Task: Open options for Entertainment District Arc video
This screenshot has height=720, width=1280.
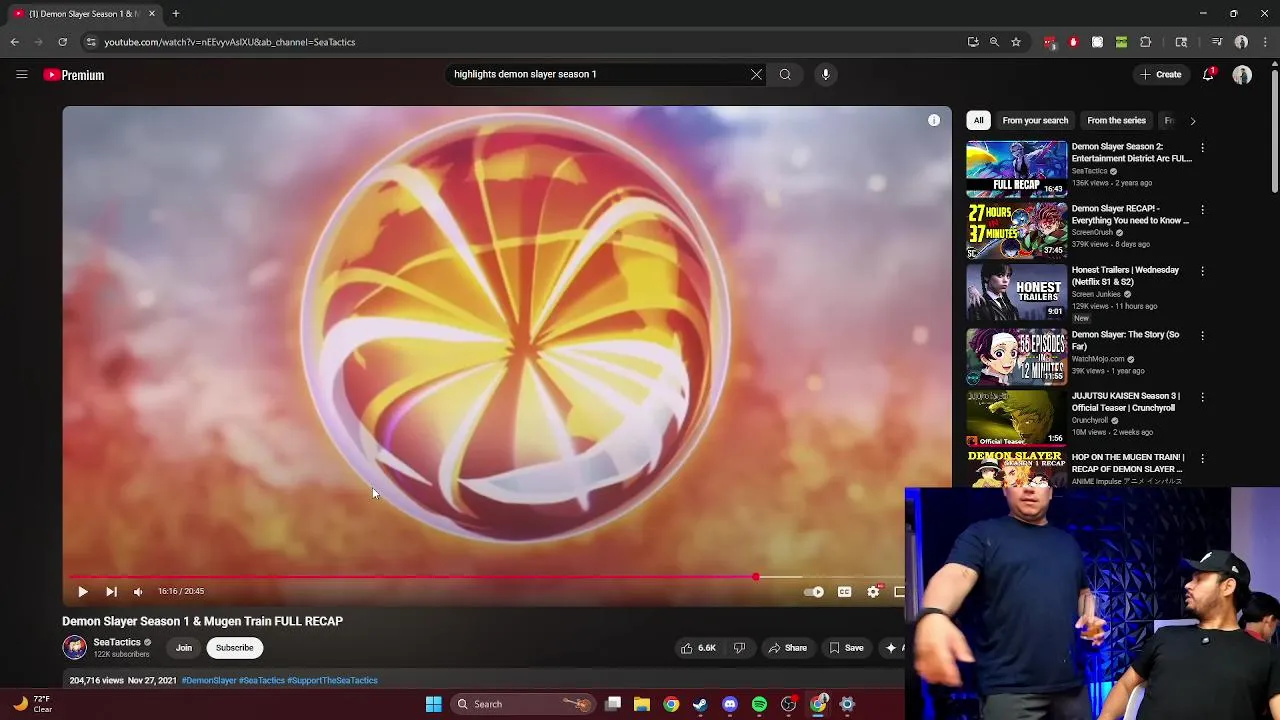Action: [1202, 148]
